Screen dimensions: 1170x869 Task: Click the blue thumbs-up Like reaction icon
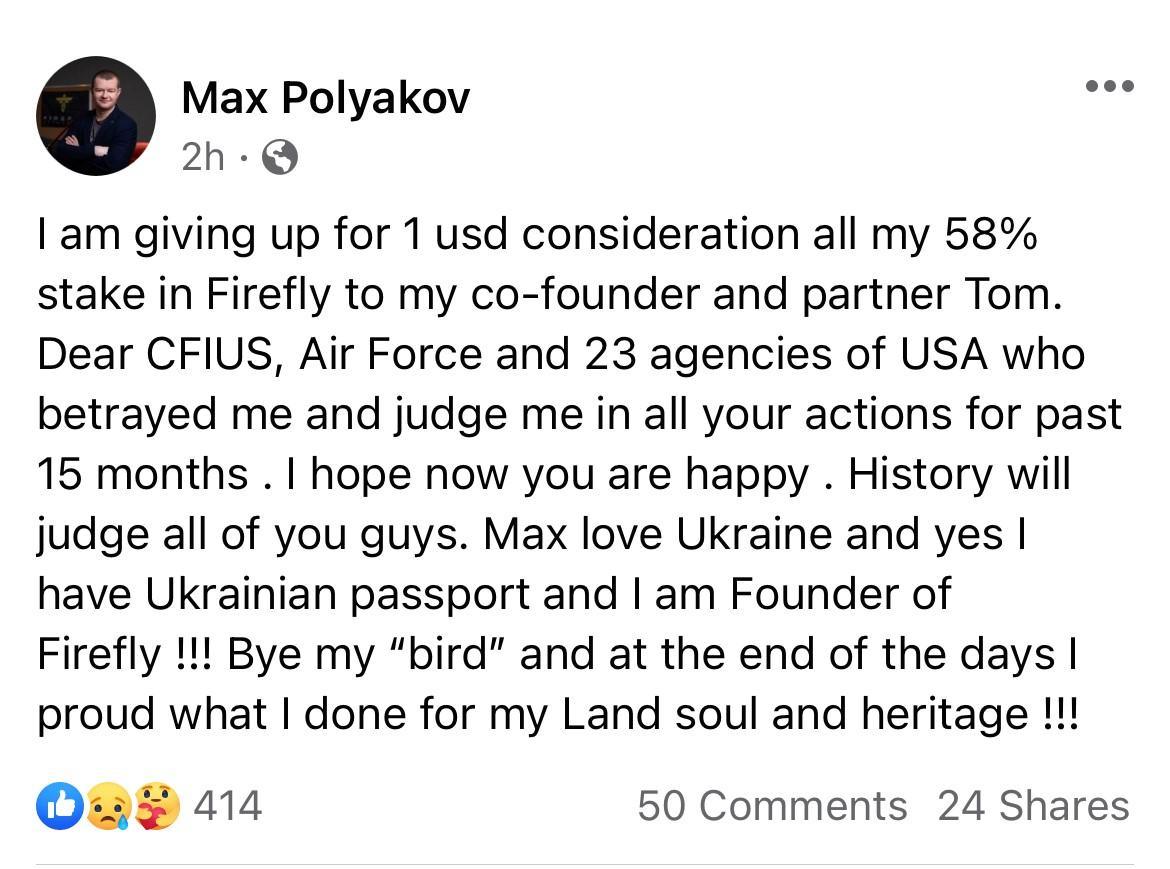pyautogui.click(x=60, y=806)
